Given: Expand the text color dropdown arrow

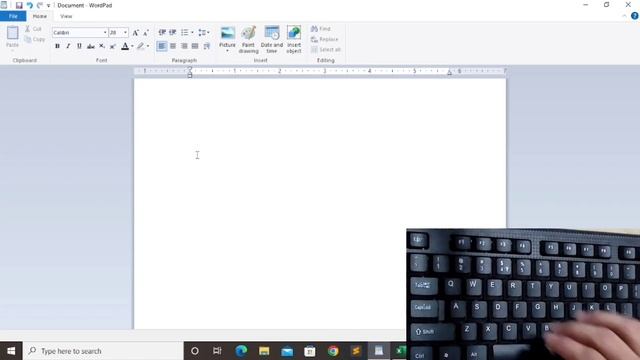Looking at the screenshot, I should [x=132, y=46].
